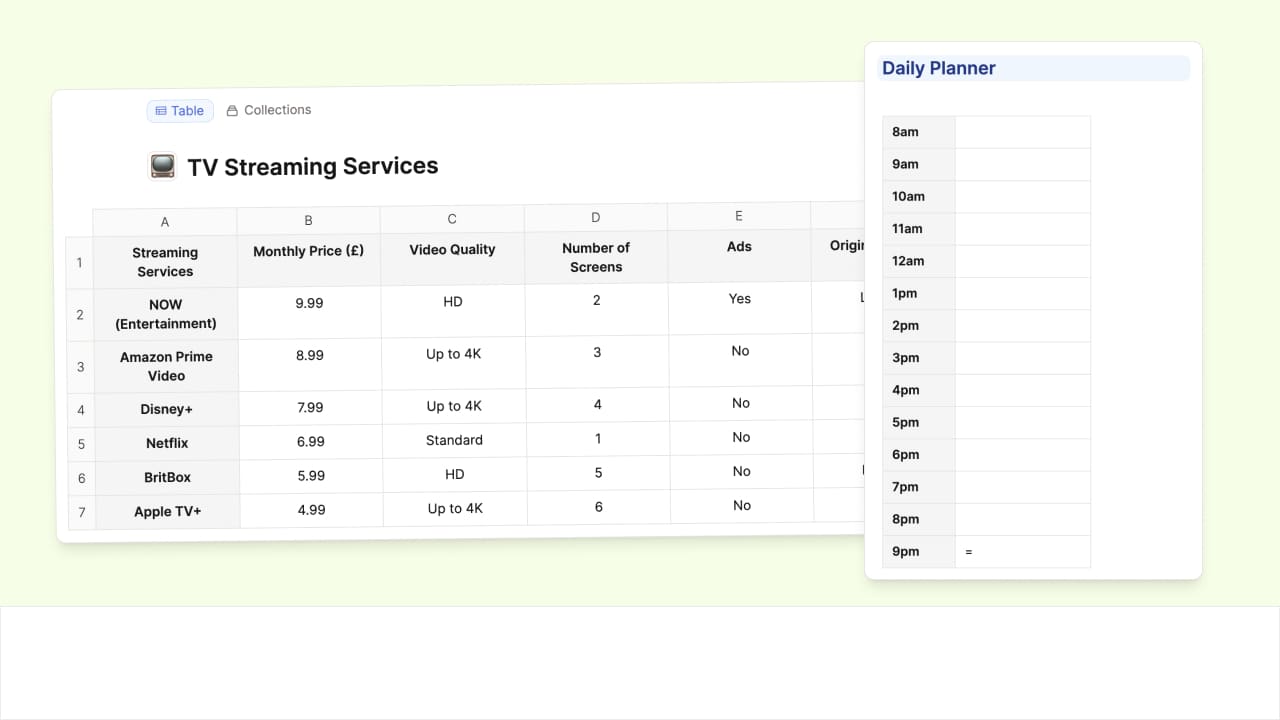Switch to the Table tab
The image size is (1280, 720).
click(180, 111)
